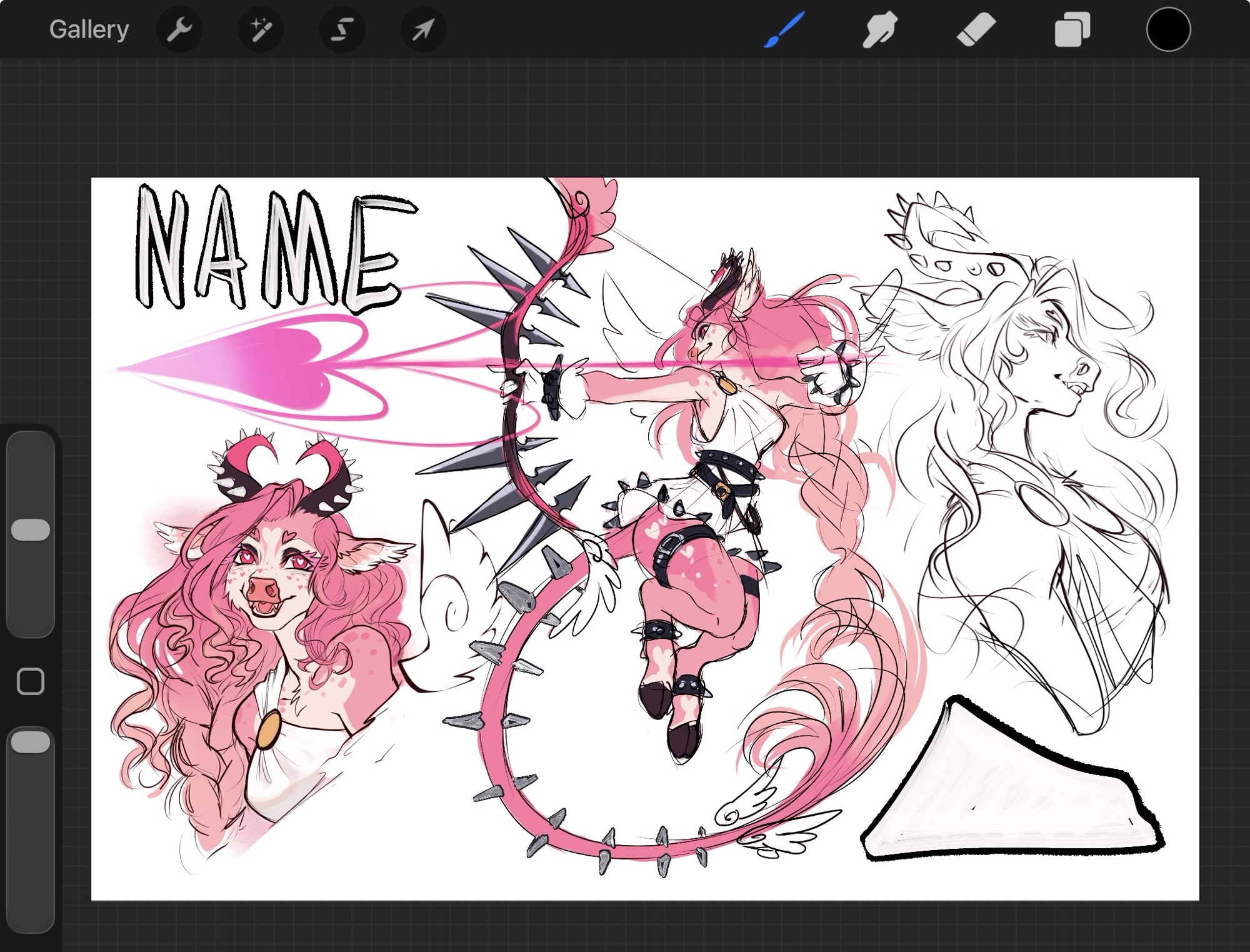Open the black active color swatch
Viewport: 1250px width, 952px height.
point(1167,29)
